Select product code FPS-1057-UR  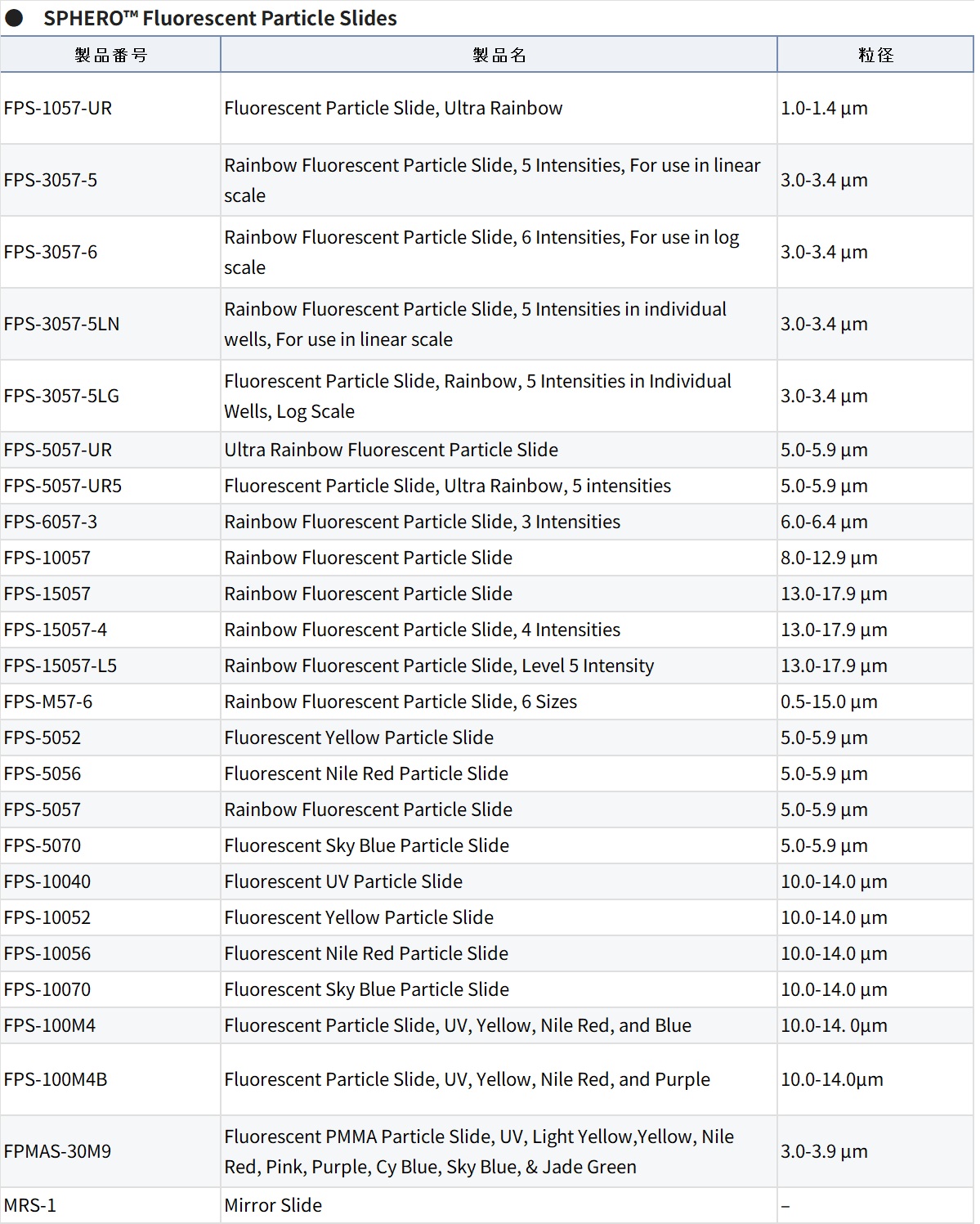[x=58, y=108]
